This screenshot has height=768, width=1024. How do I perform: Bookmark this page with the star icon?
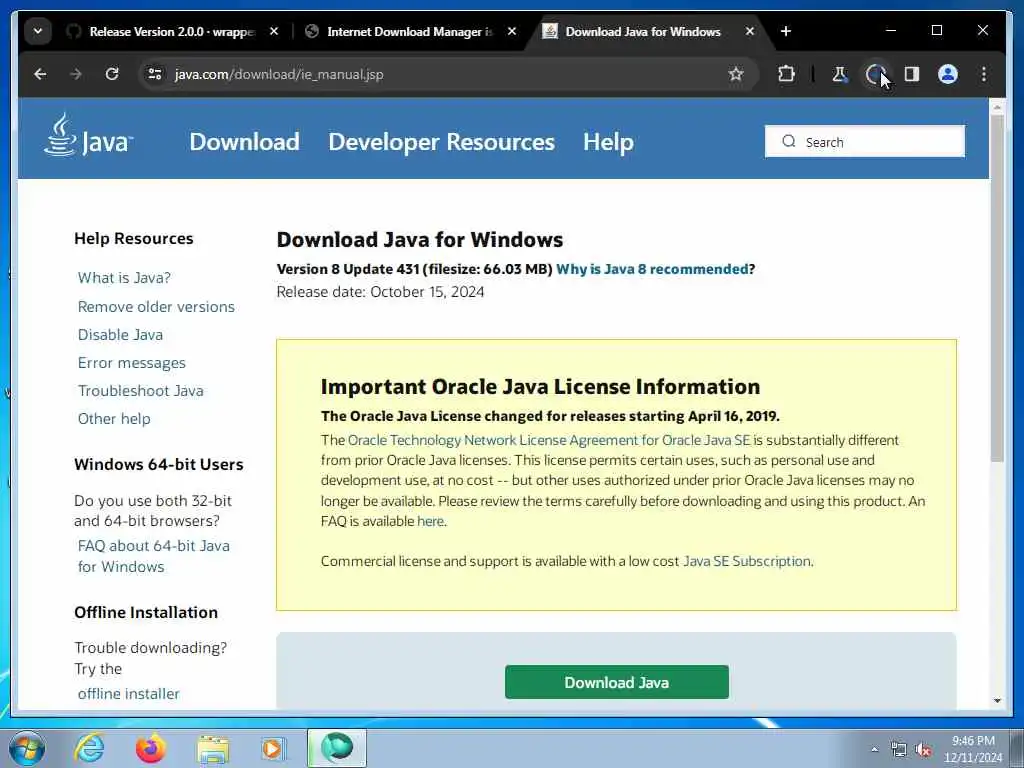tap(736, 74)
